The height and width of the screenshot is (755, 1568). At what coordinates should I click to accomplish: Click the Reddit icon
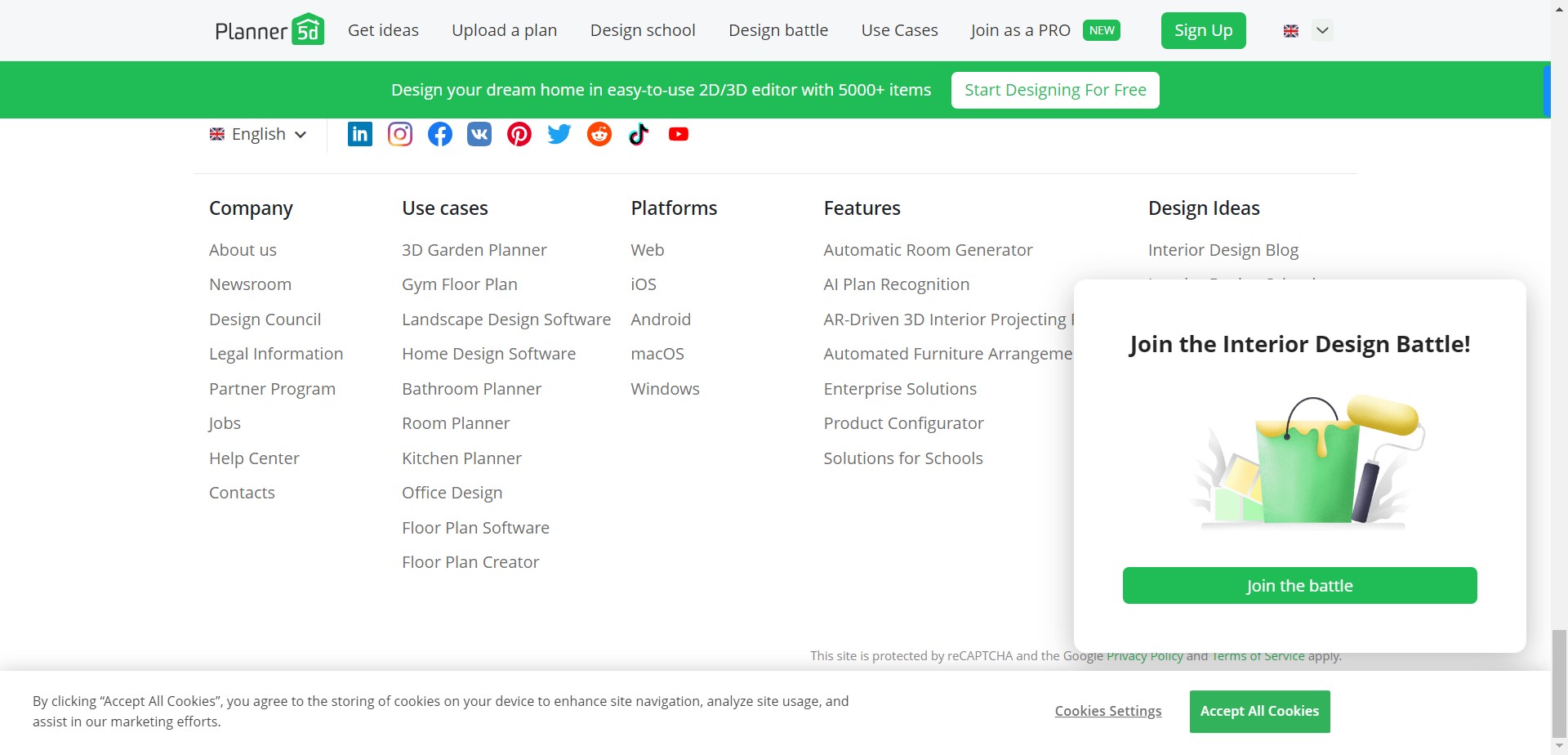pos(599,134)
